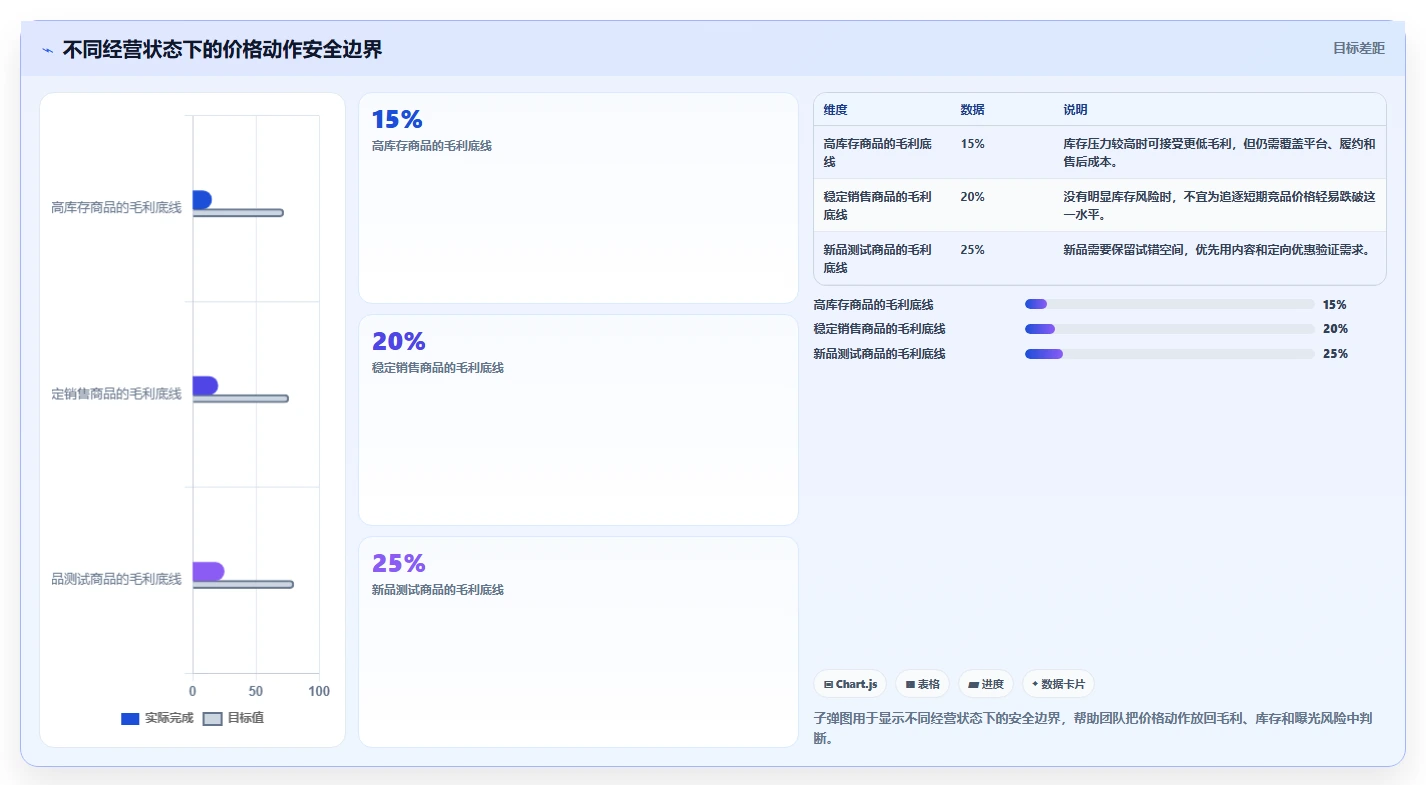Click the pulse icon beside the dashboard title
Screen dimensions: 1426x785
[47, 50]
